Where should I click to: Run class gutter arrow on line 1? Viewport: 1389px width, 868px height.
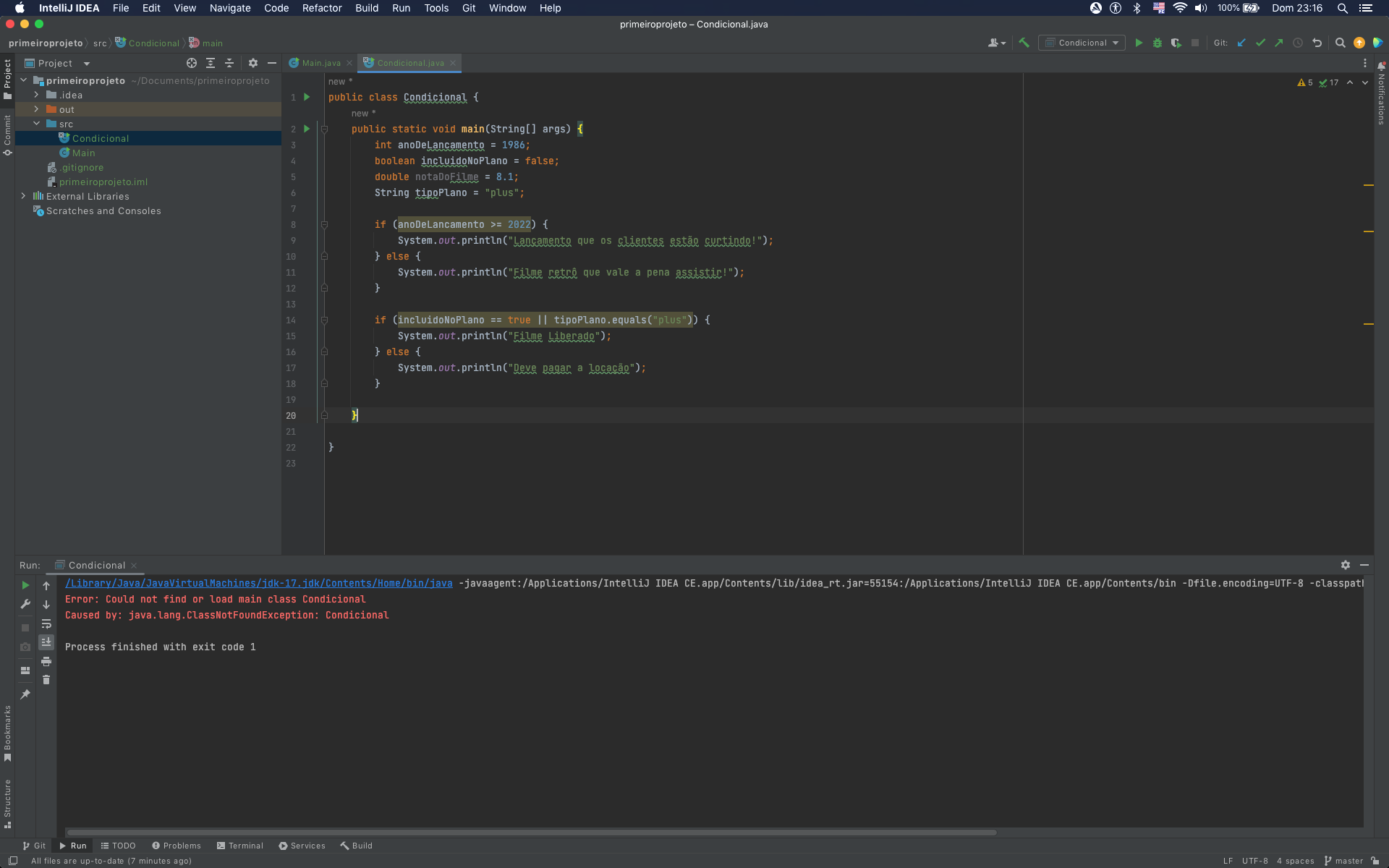click(307, 97)
